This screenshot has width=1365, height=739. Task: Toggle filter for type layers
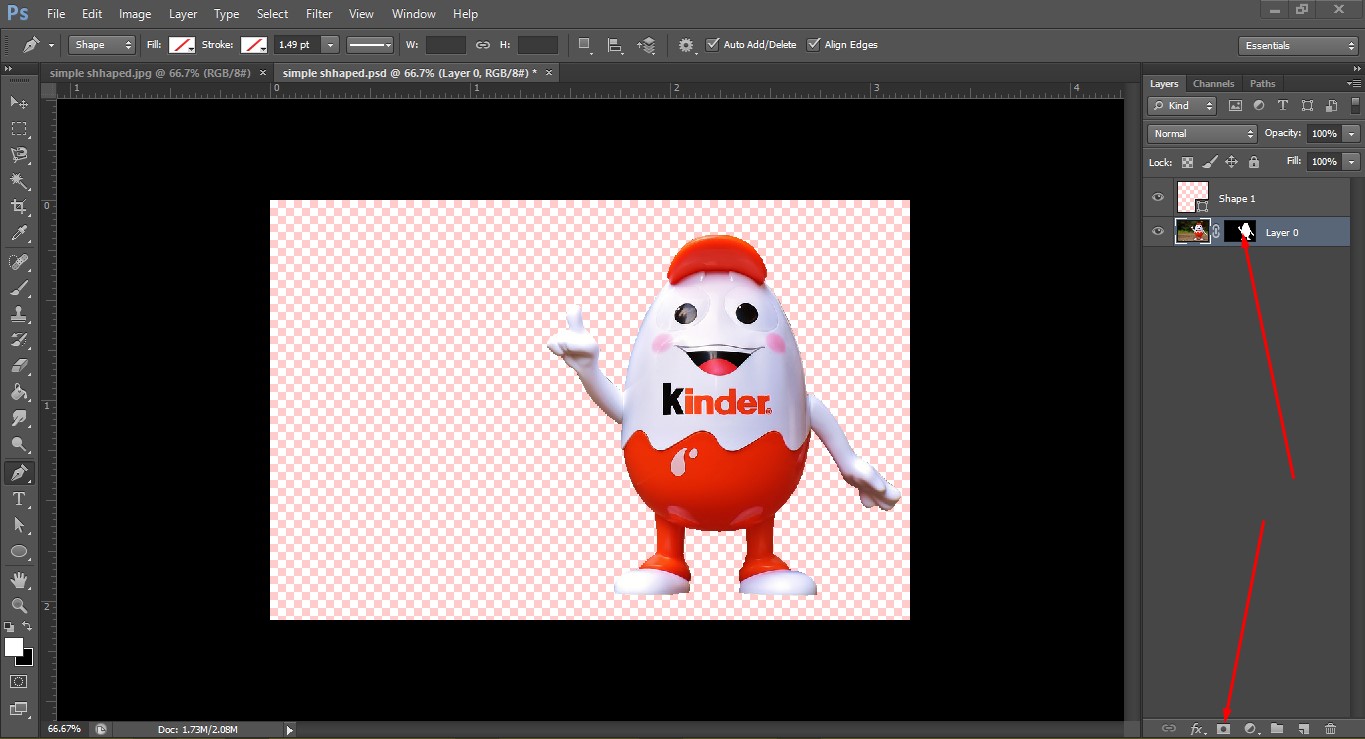1283,106
